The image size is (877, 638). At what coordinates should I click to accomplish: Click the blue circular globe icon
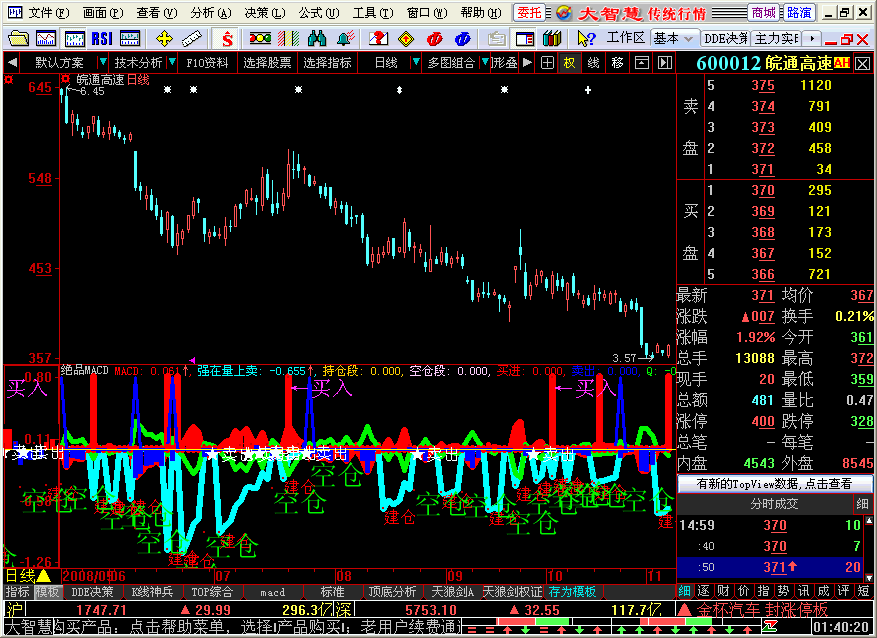(462, 39)
